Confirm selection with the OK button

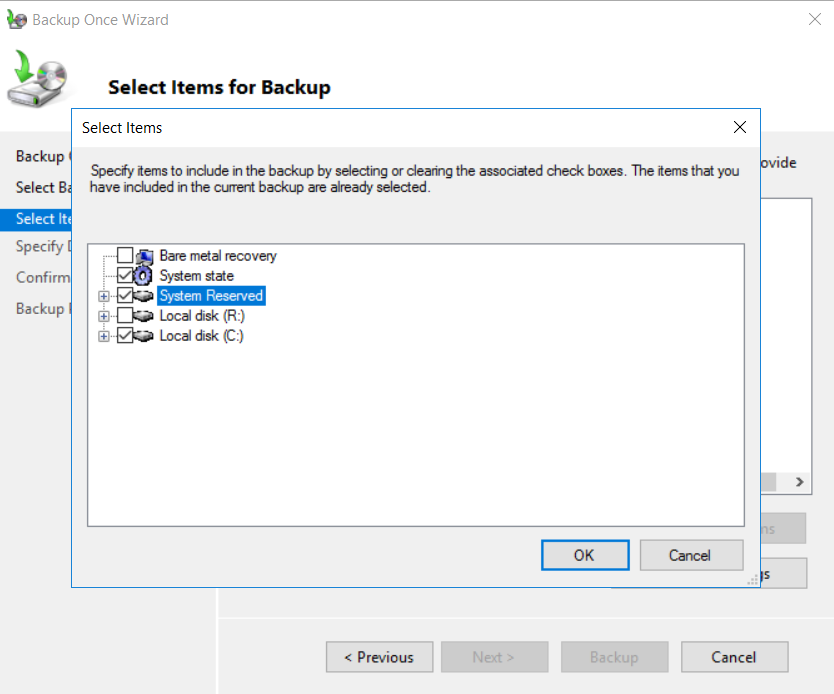click(x=585, y=555)
